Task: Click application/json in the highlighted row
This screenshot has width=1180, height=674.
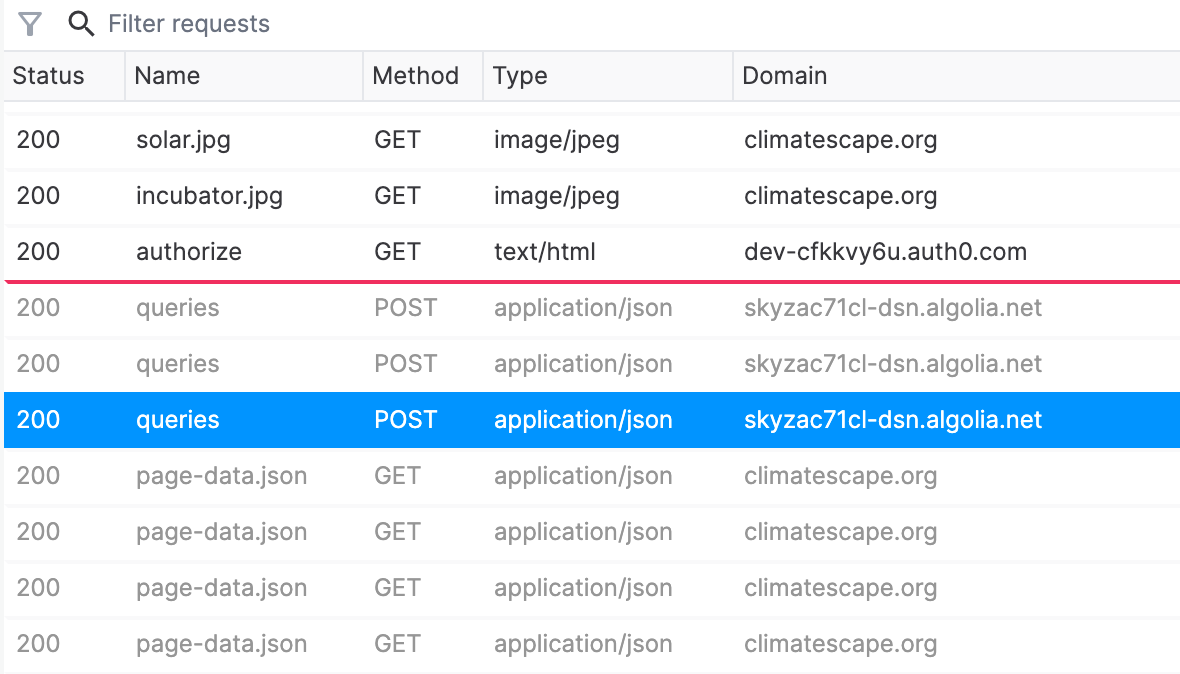Action: 582,420
